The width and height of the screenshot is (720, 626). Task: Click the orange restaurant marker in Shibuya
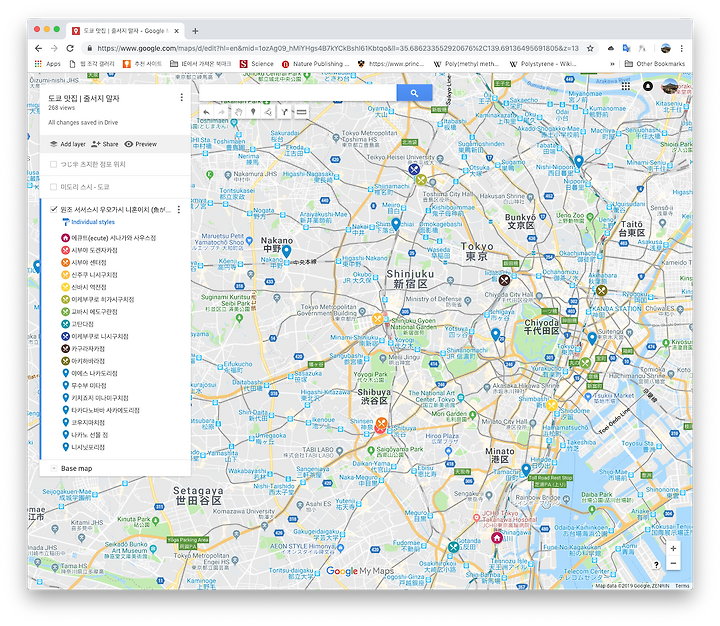(x=381, y=423)
